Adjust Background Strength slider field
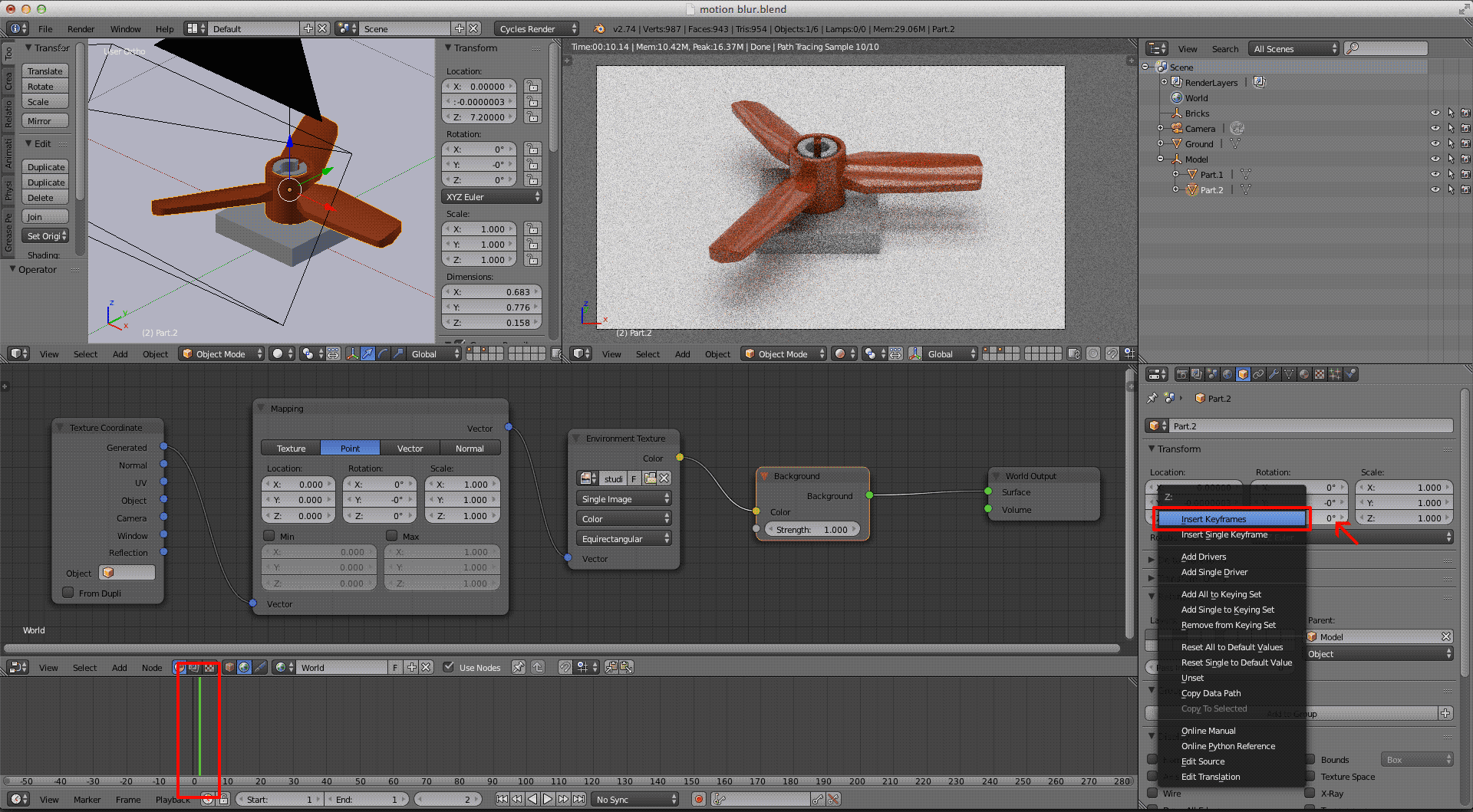Image resolution: width=1473 pixels, height=812 pixels. tap(812, 529)
